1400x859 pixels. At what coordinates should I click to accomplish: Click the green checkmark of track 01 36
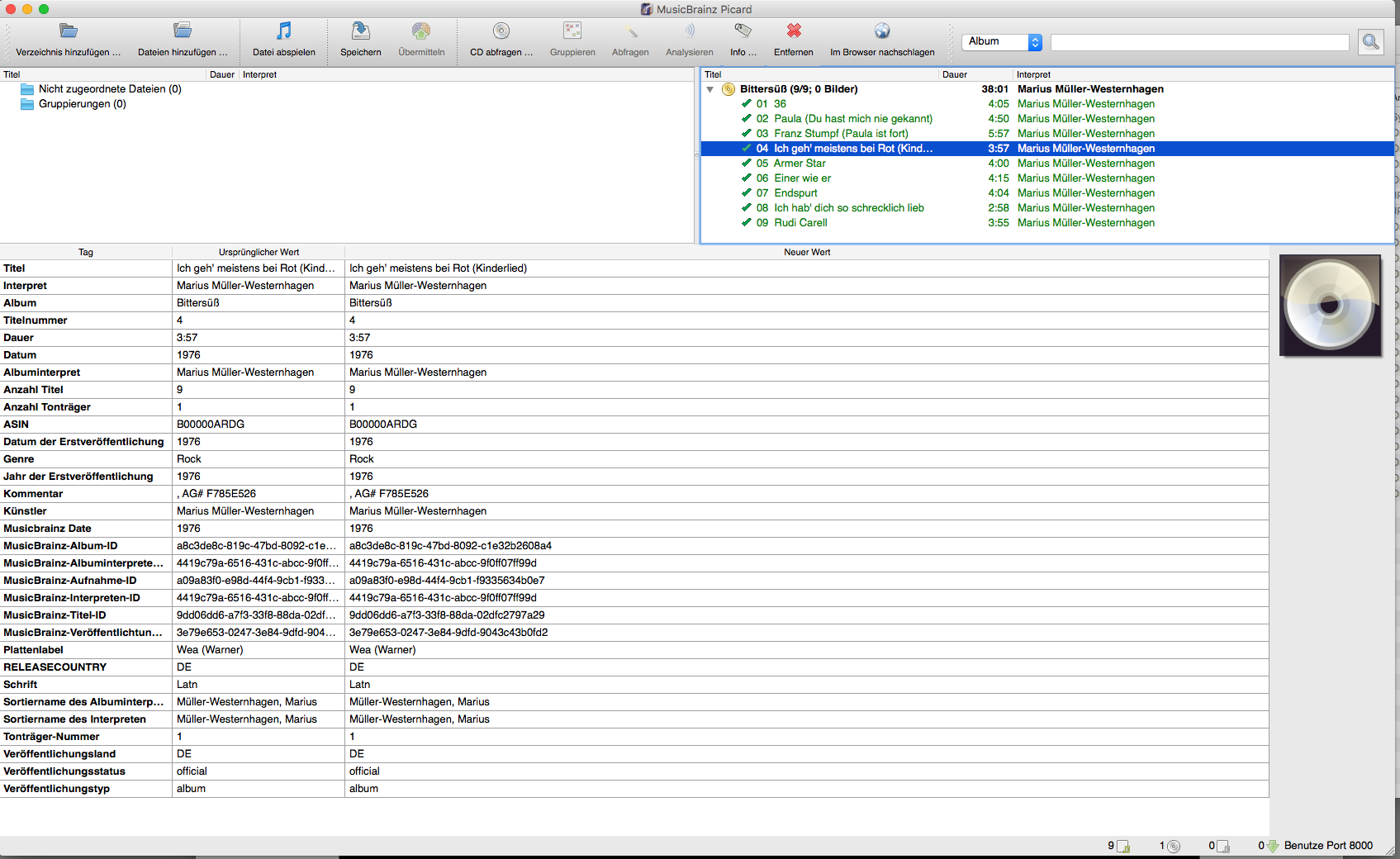(747, 103)
